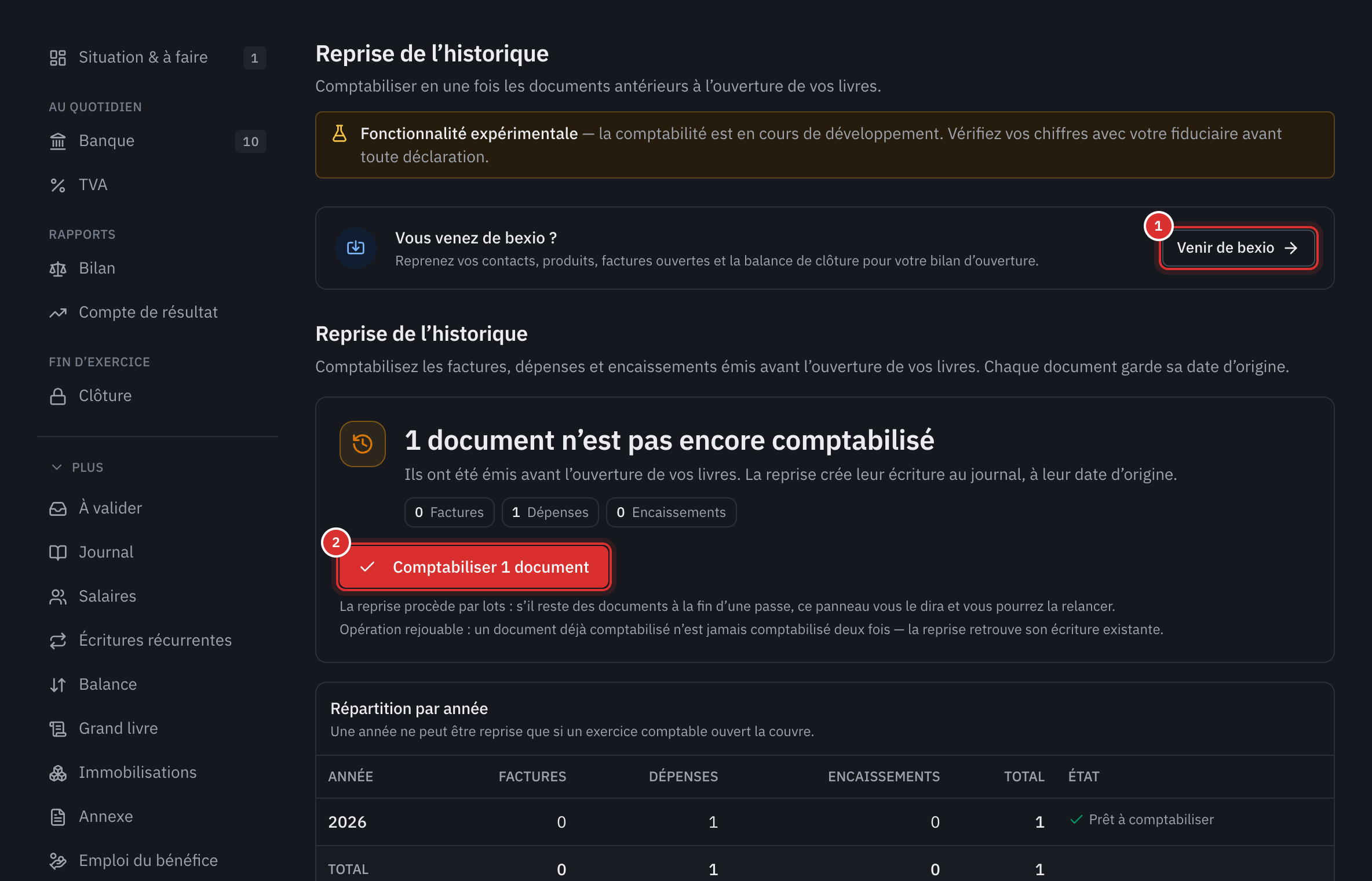This screenshot has height=881, width=1372.
Task: Click the Bilan scales icon
Action: 58,268
